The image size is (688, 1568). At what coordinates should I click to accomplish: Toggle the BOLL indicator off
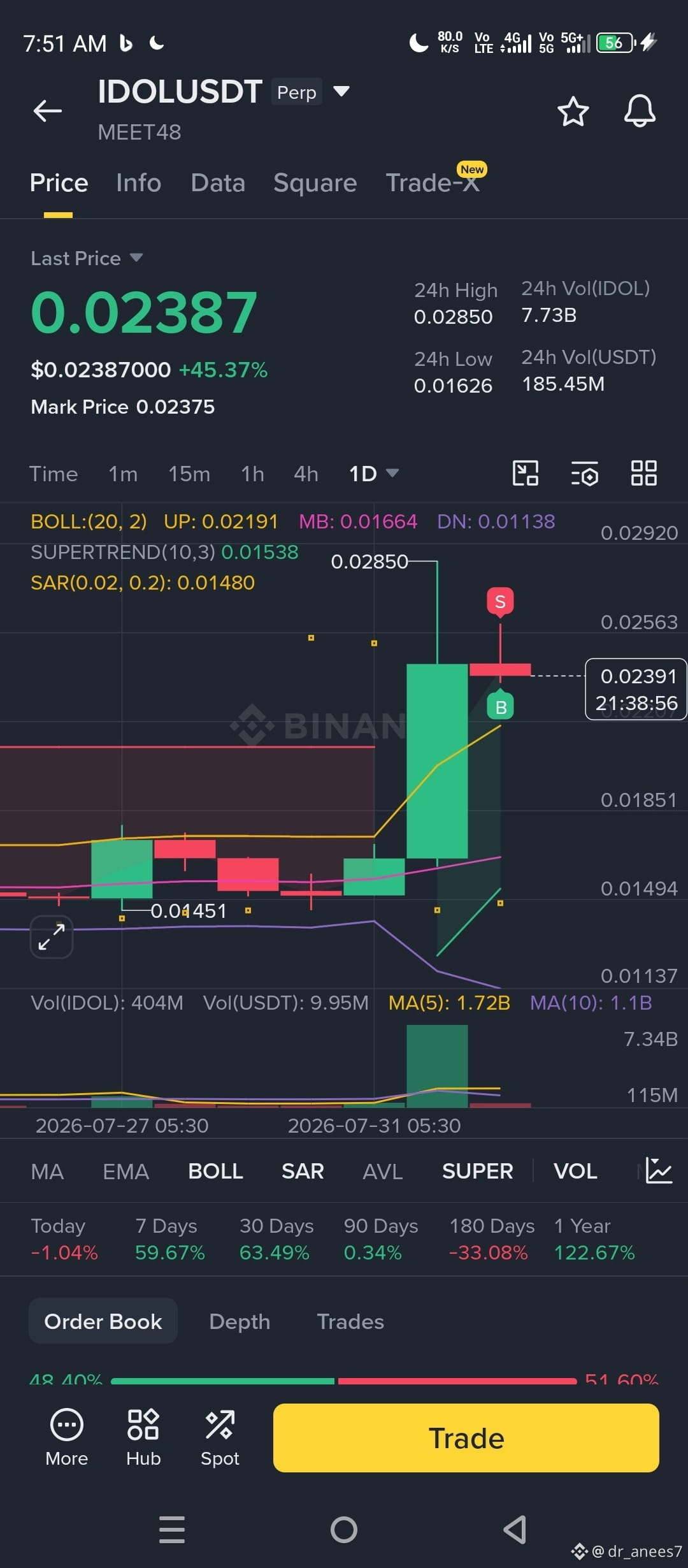click(x=215, y=1171)
